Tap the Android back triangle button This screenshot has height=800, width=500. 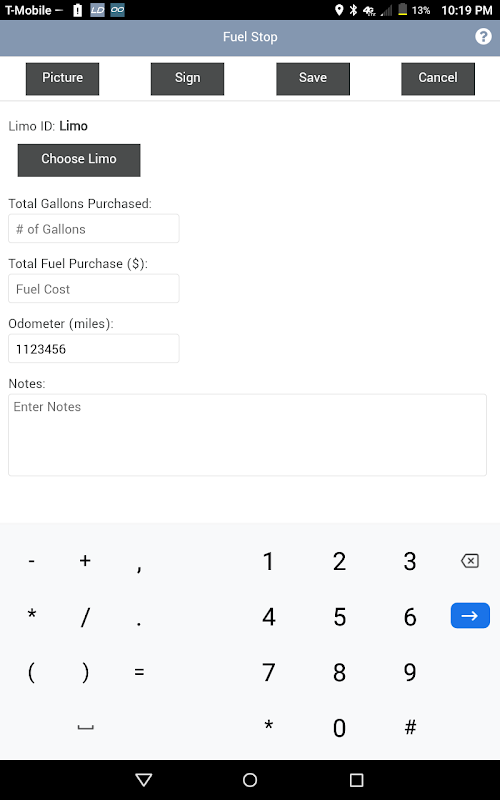(144, 780)
